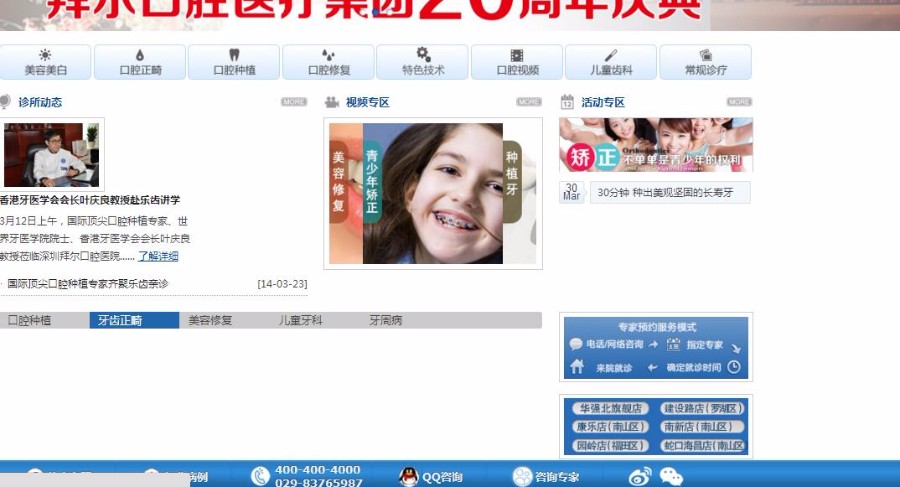The height and width of the screenshot is (487, 900).
Task: Switch to the 牙周病 tab
Action: coord(385,320)
